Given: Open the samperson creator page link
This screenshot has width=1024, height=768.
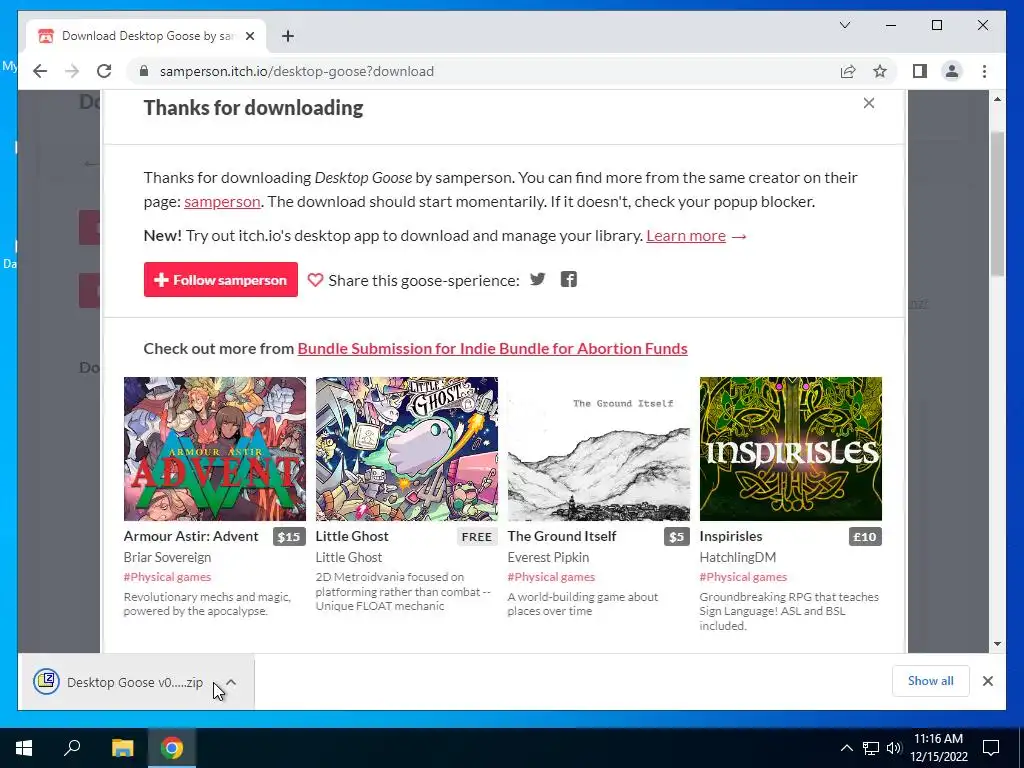Looking at the screenshot, I should point(222,202).
